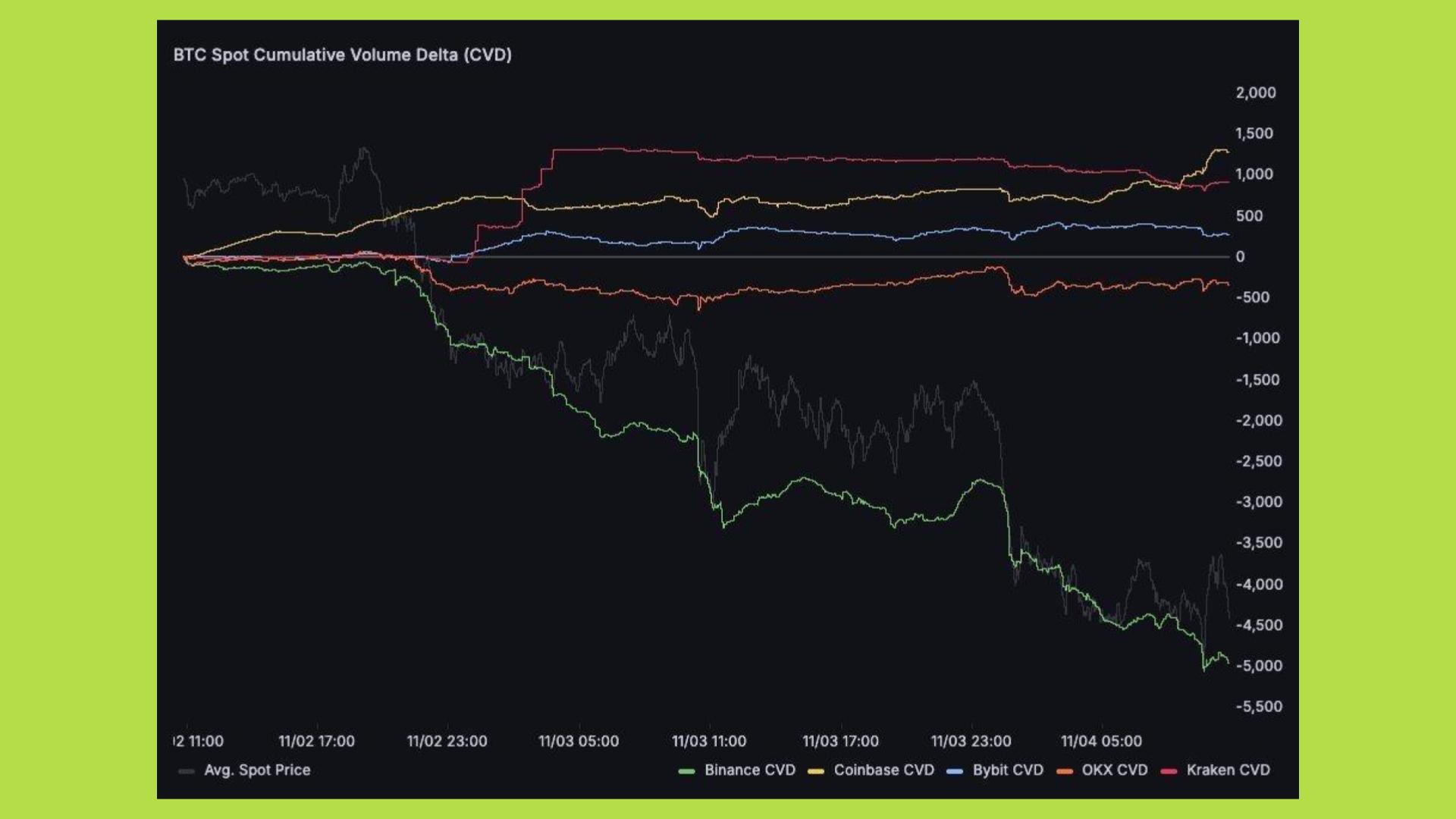
Task: Click the blue Bybit CVD color swatch
Action: 955,771
